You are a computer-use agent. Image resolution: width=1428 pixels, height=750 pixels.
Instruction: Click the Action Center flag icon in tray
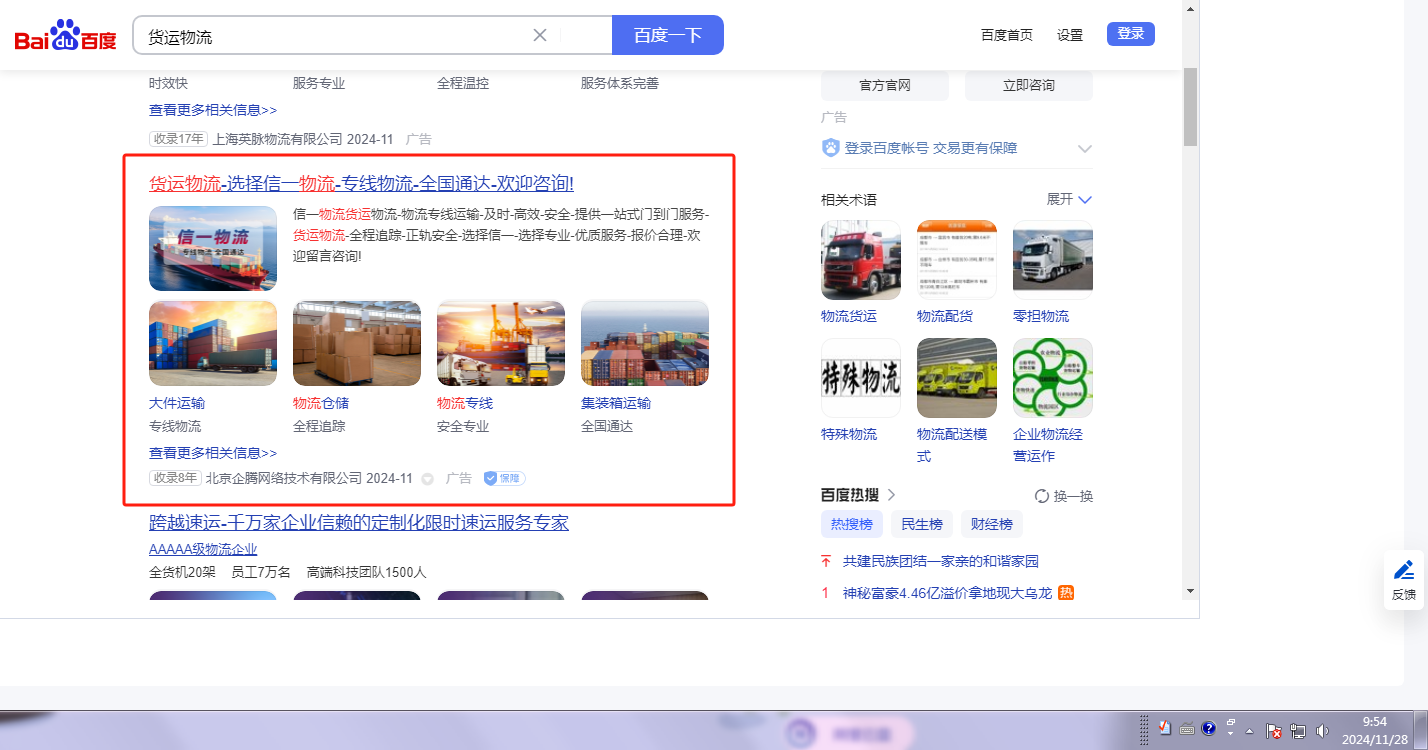[1274, 730]
